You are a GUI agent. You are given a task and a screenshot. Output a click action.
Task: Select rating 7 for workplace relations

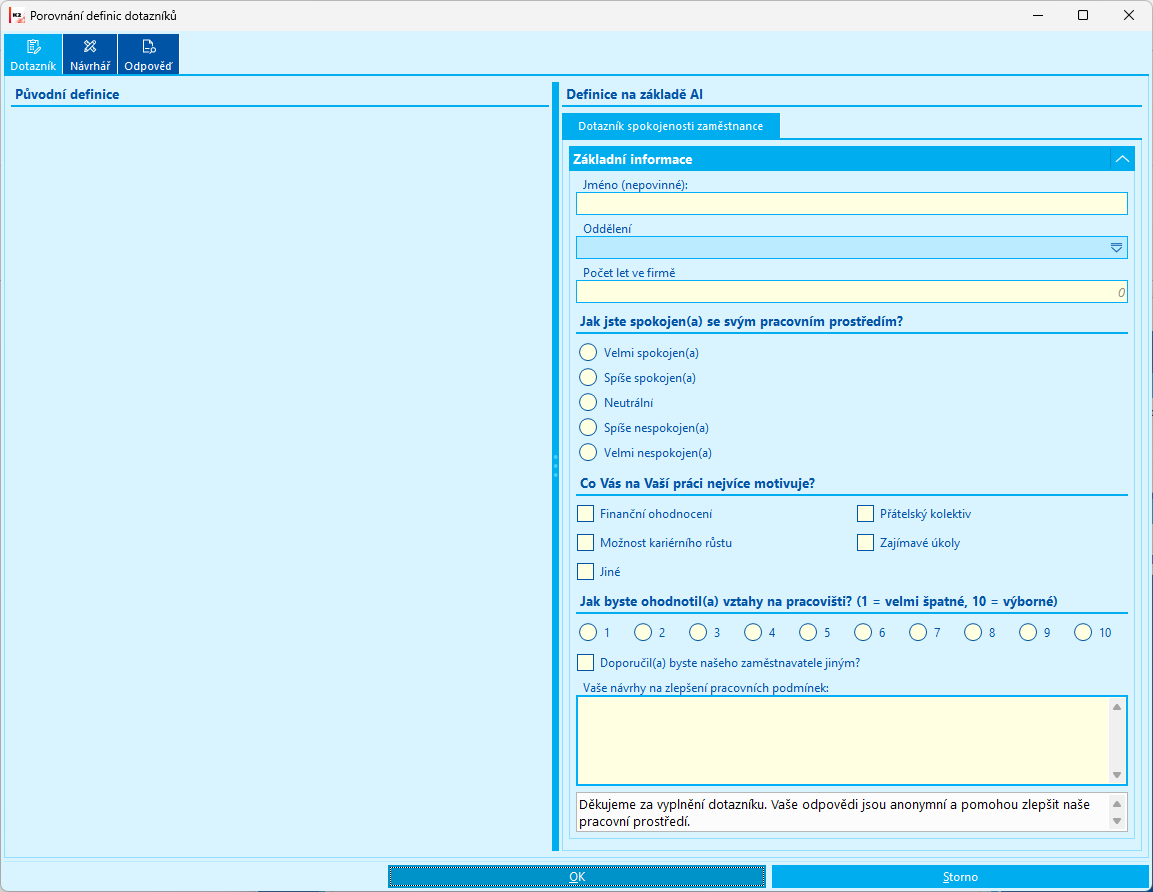pyautogui.click(x=918, y=632)
